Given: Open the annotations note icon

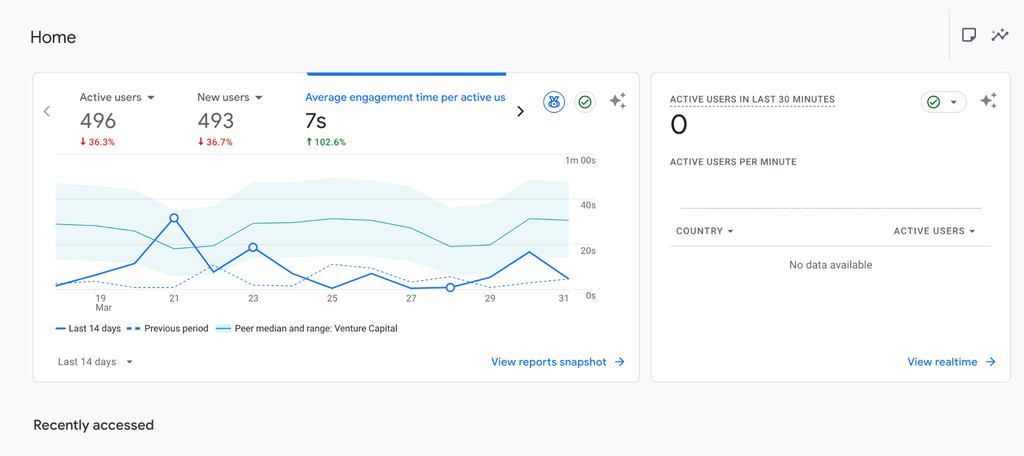Looking at the screenshot, I should click(x=969, y=35).
